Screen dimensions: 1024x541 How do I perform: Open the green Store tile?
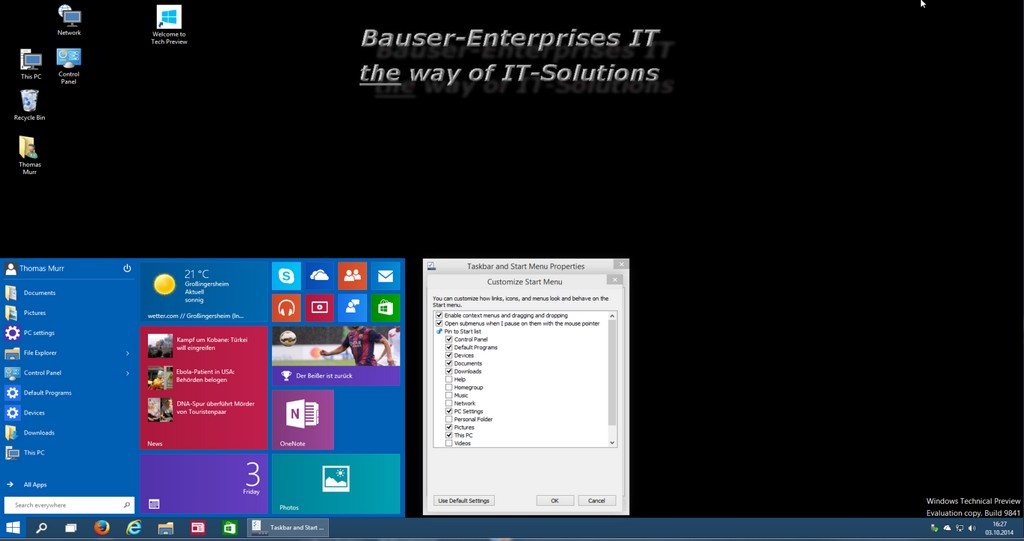tap(385, 308)
